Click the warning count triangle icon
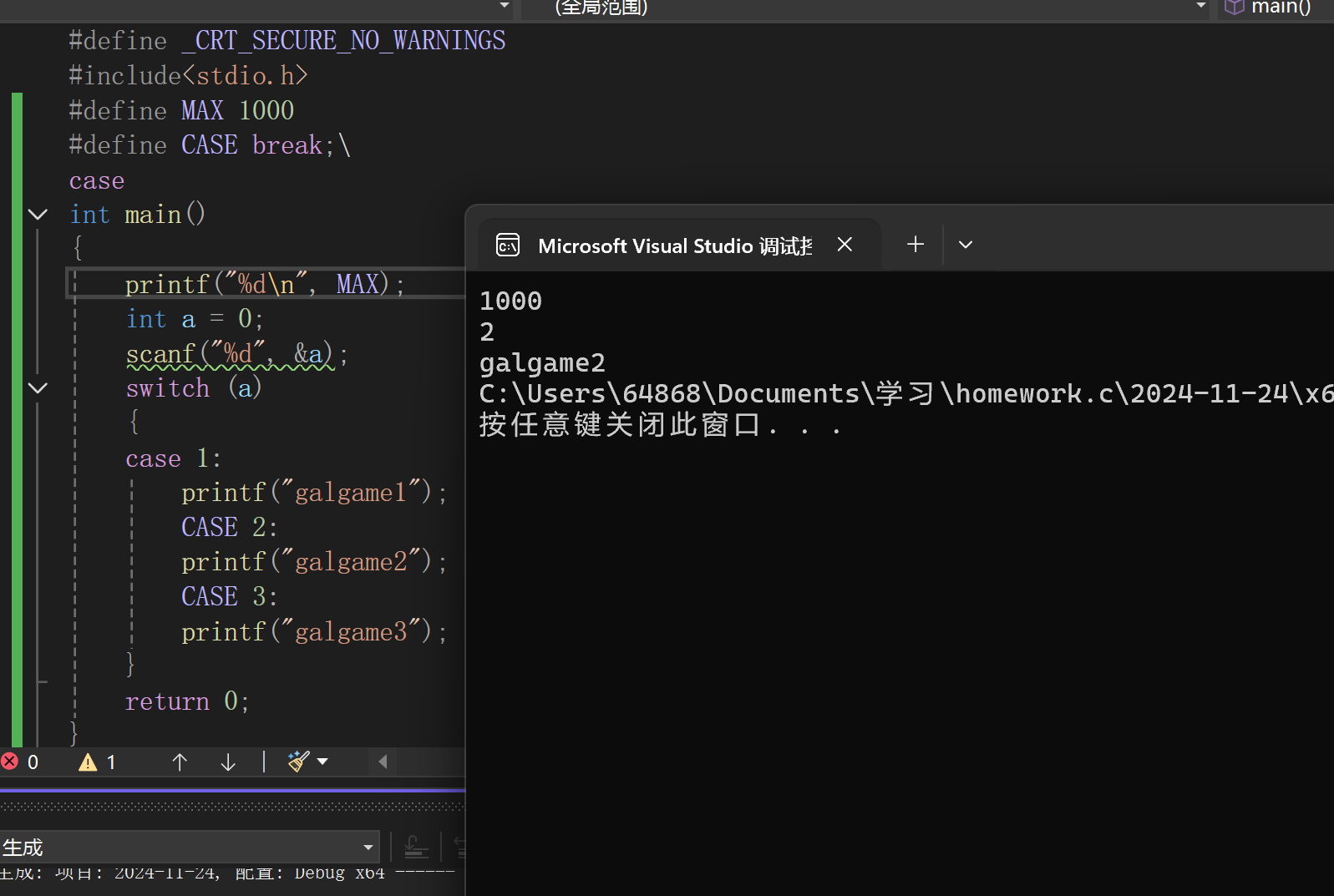 (x=88, y=762)
